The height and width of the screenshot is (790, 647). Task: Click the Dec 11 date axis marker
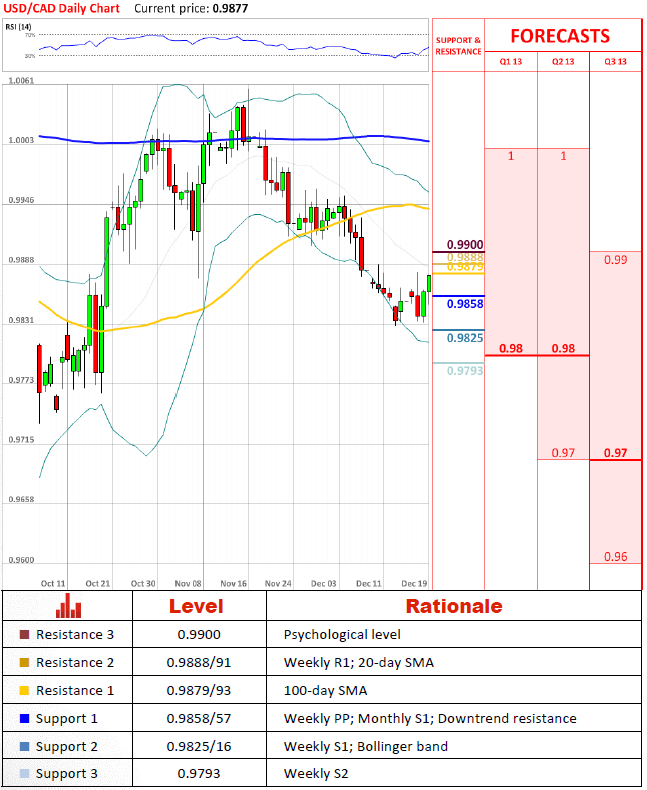click(369, 583)
